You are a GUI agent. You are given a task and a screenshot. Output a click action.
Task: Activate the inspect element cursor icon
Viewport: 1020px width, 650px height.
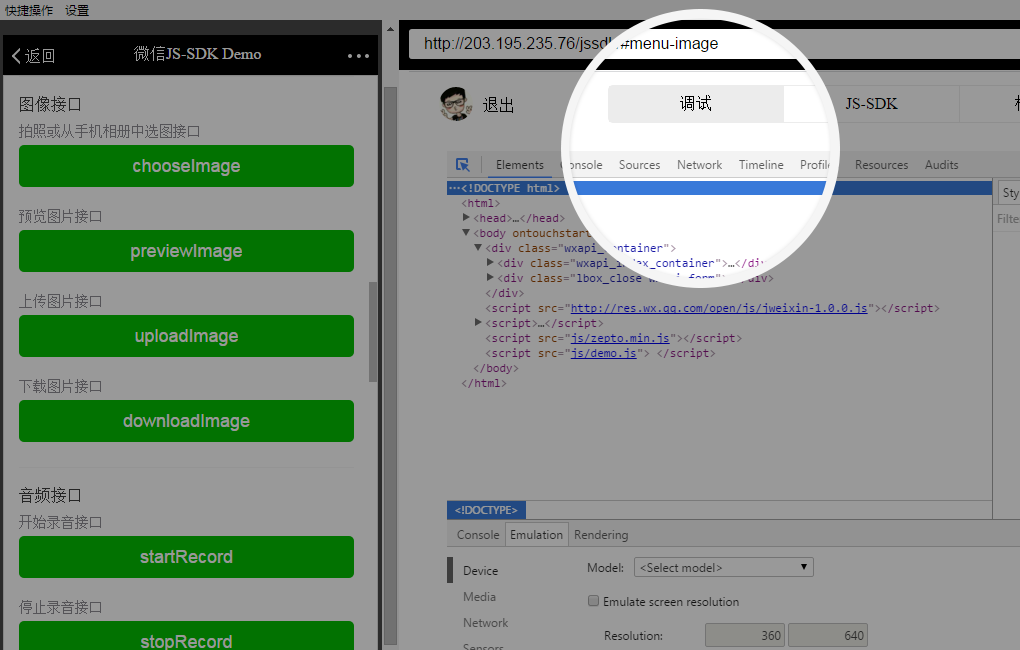pyautogui.click(x=463, y=165)
